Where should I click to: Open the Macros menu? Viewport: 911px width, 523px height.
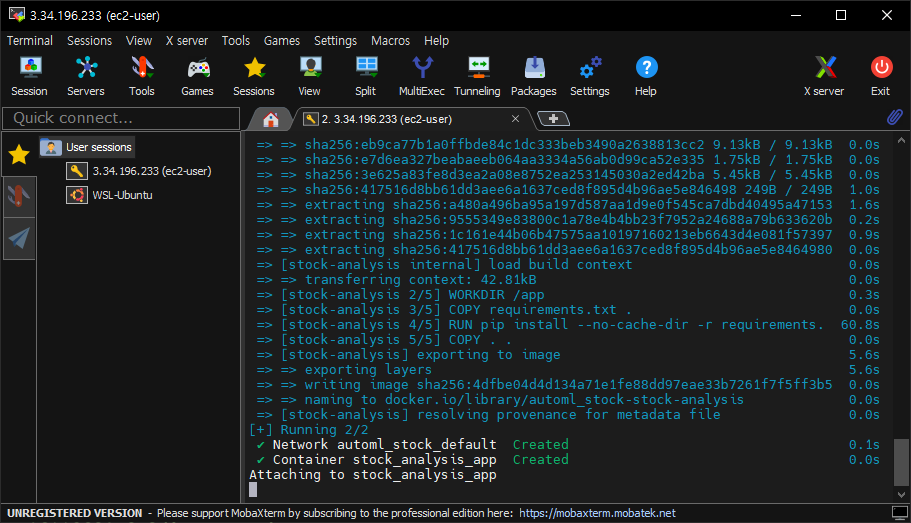pos(390,41)
